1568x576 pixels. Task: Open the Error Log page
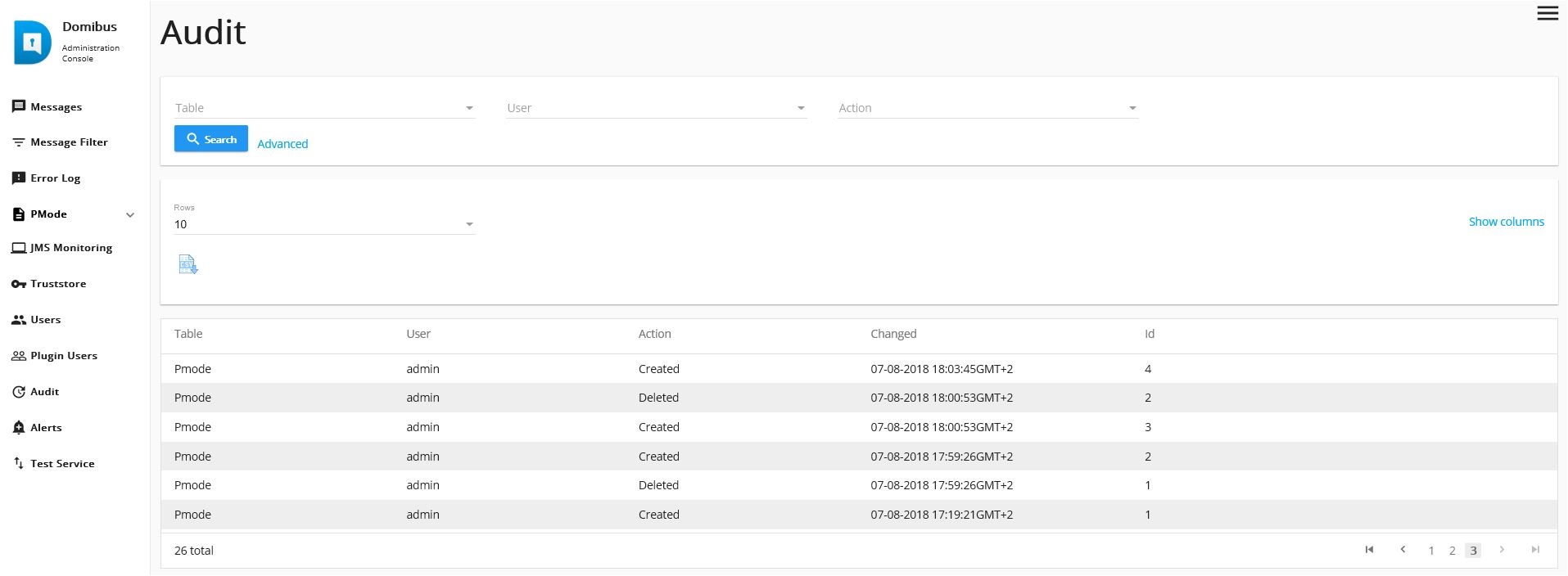click(x=55, y=178)
